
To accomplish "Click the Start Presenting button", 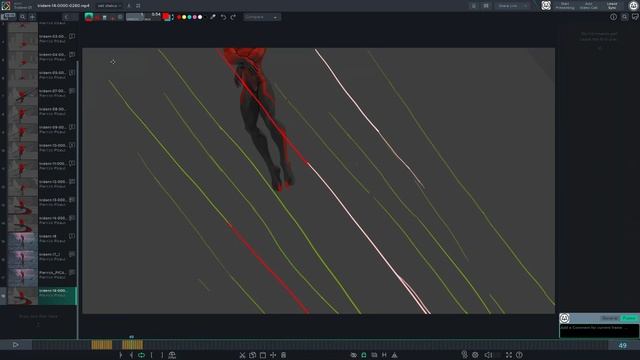I will 564,6.
